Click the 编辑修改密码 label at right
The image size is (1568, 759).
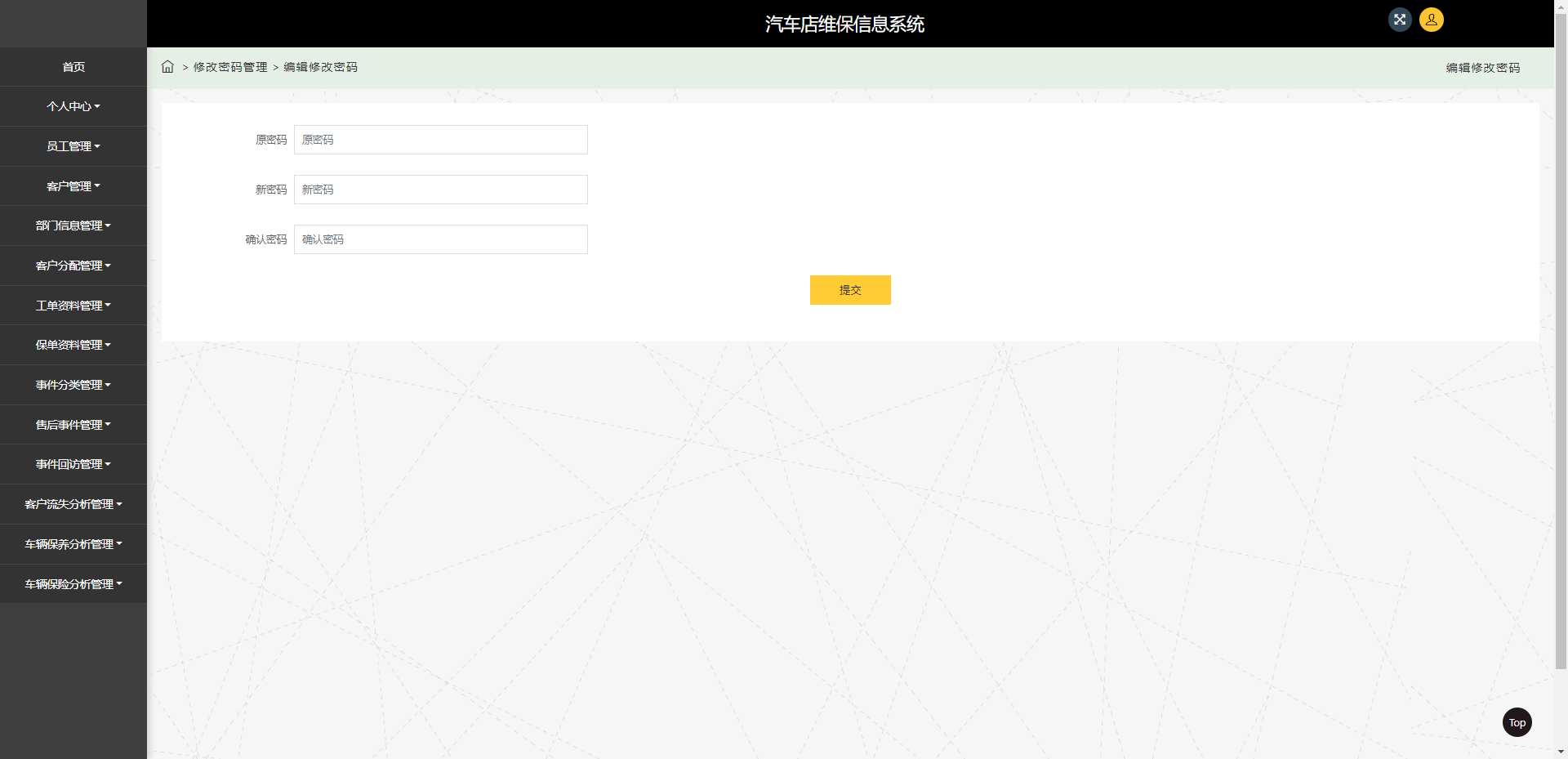(1483, 68)
